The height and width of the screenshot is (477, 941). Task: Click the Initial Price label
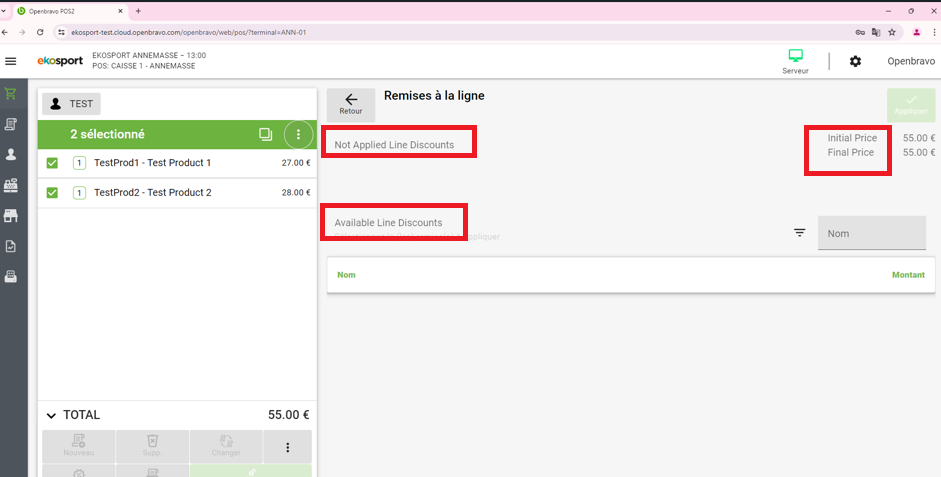(852, 138)
